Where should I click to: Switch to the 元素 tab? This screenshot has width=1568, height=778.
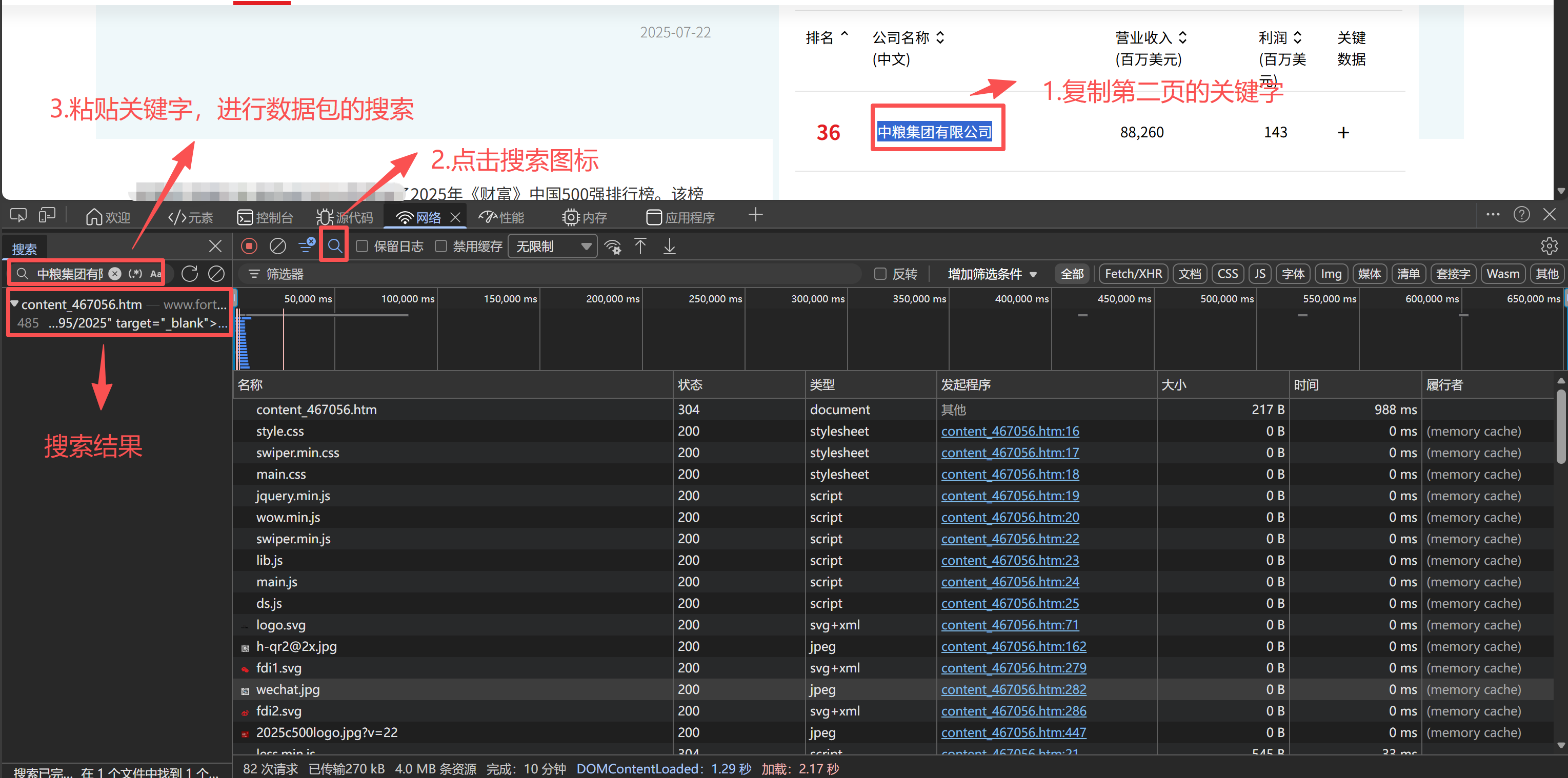tap(190, 217)
